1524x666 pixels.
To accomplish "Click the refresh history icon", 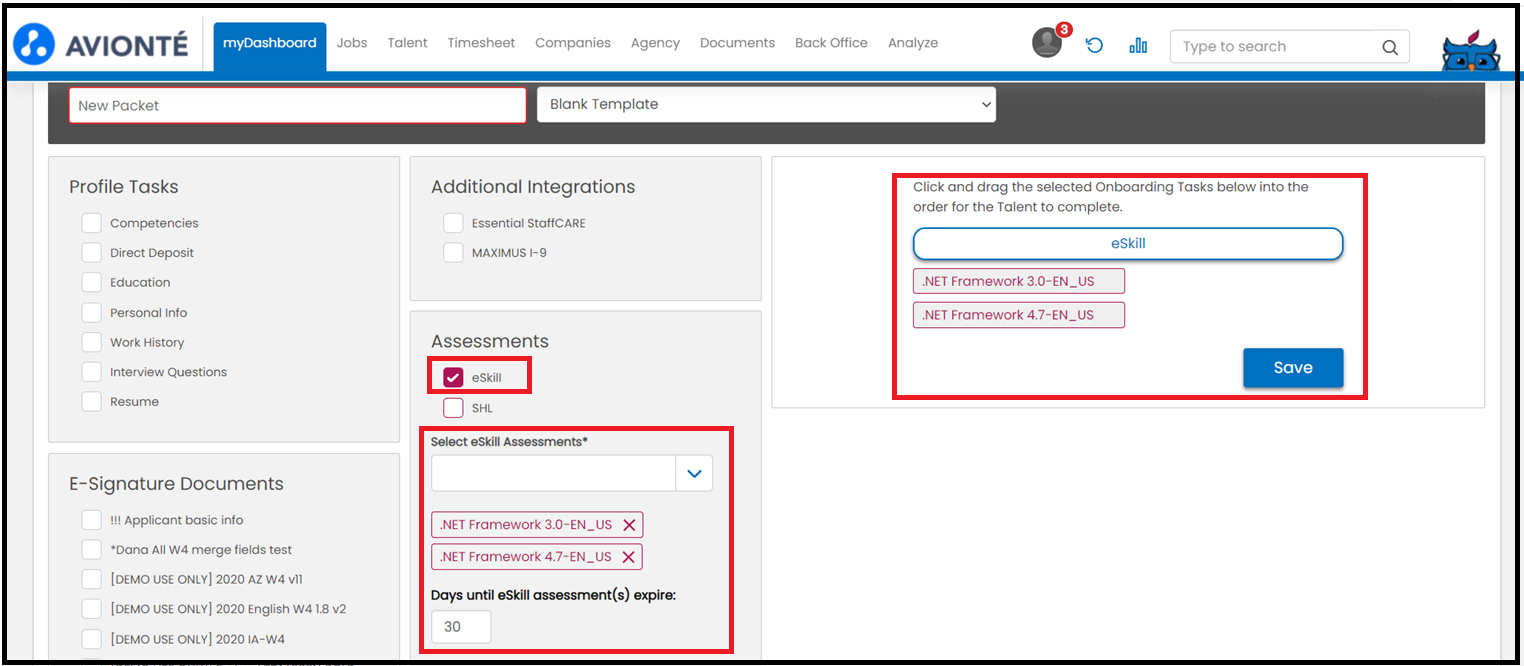I will (1094, 45).
